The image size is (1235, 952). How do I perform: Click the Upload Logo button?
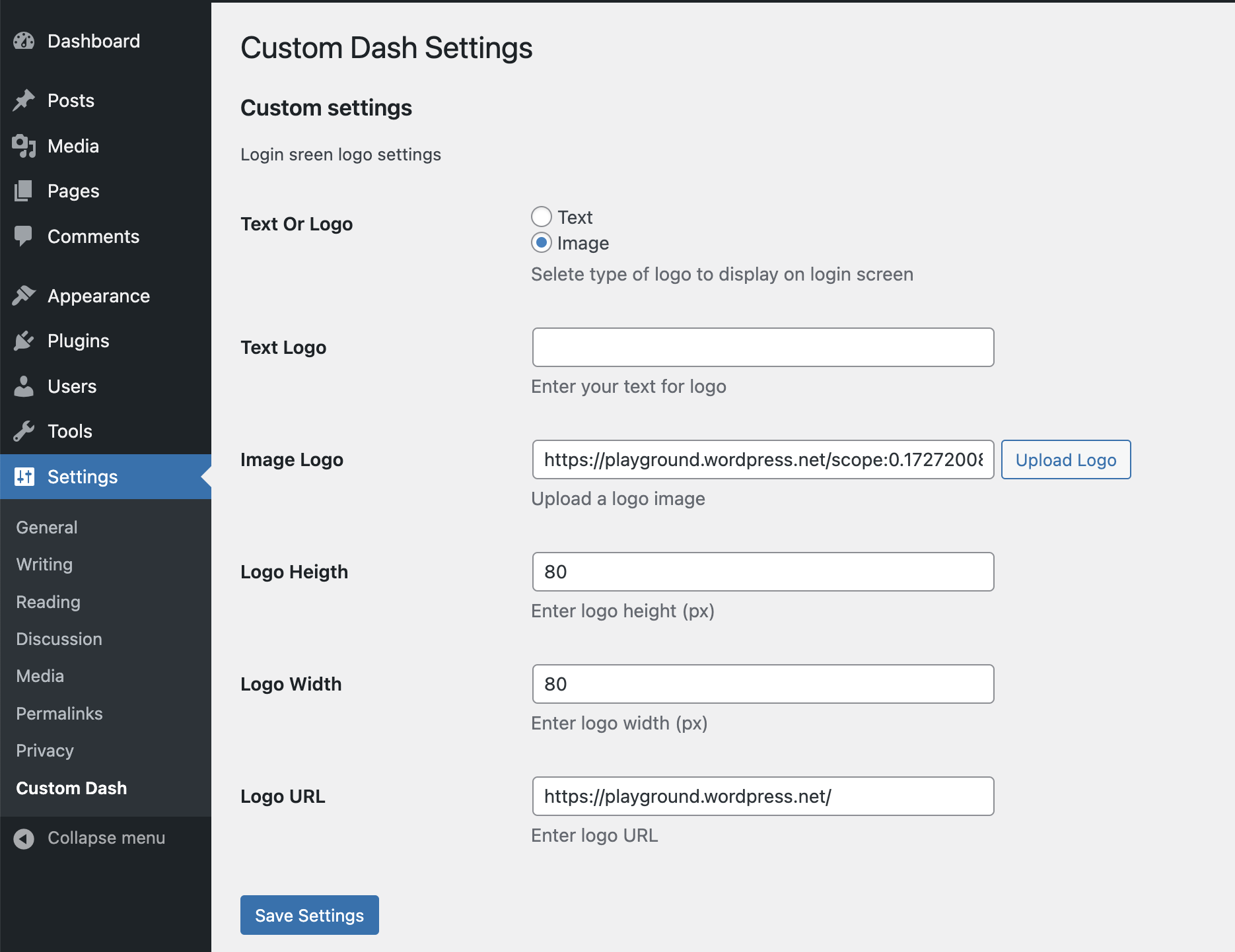point(1066,459)
